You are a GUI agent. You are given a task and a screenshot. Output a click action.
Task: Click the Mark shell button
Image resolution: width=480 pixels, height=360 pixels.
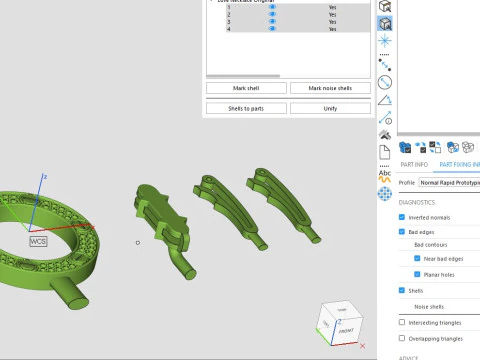coord(246,88)
